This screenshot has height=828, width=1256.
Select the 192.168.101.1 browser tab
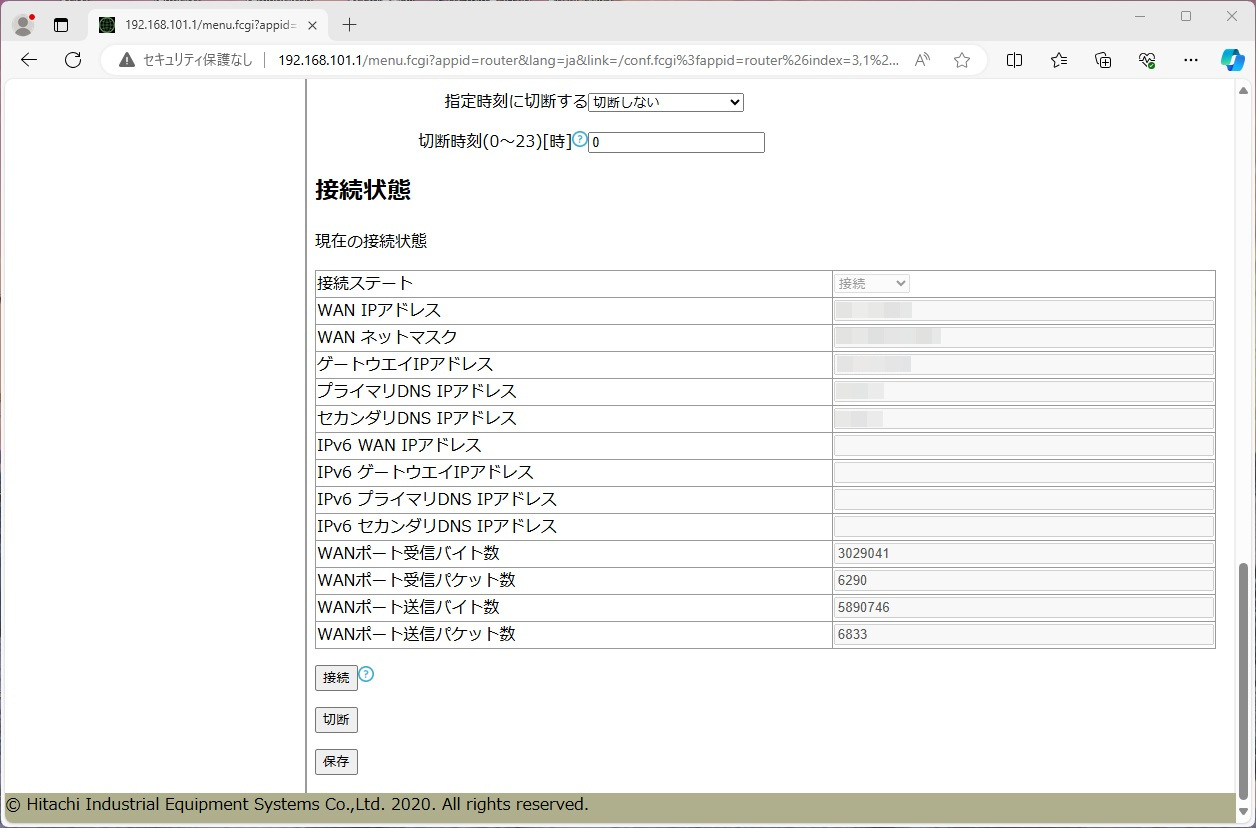(209, 25)
